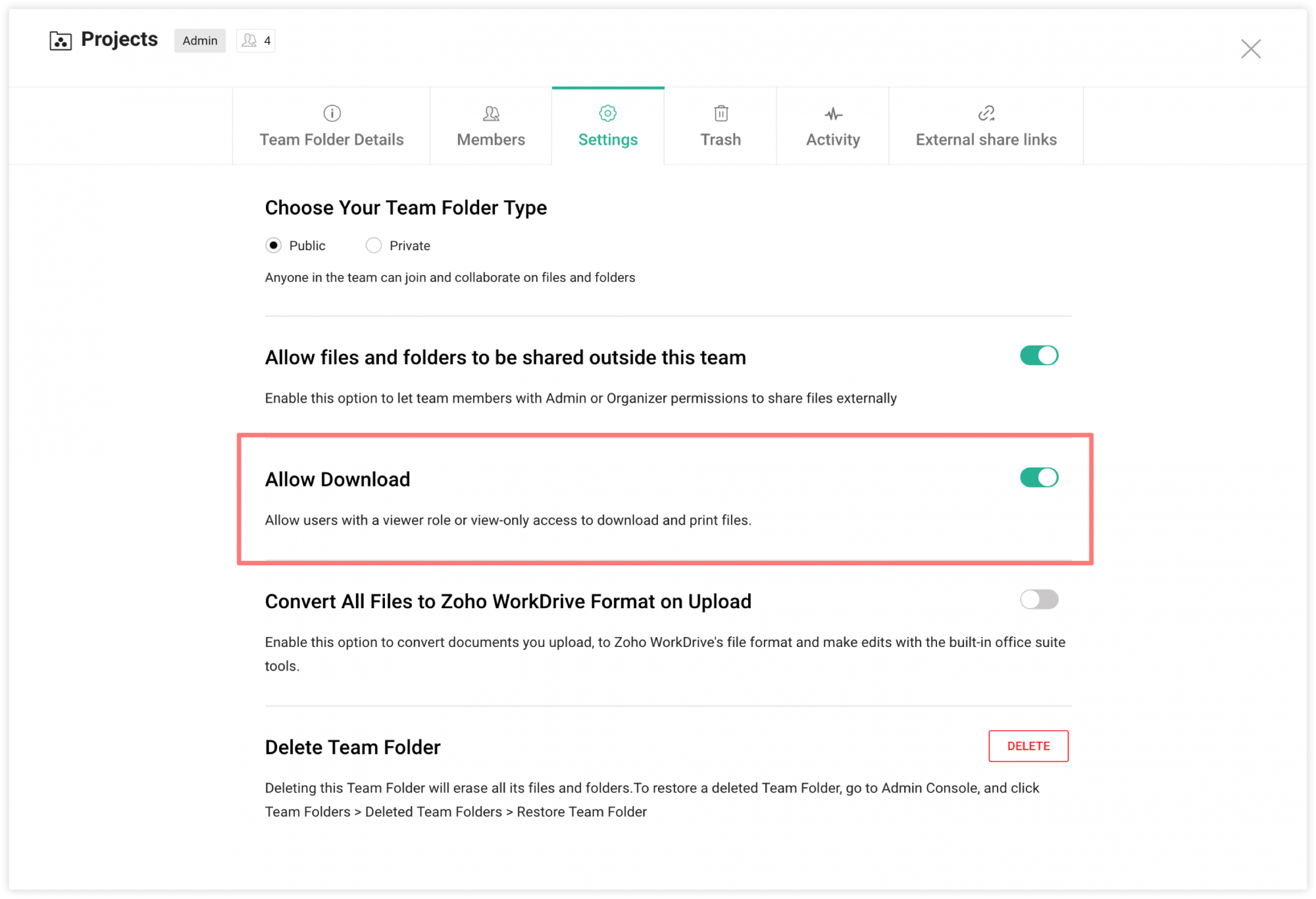
Task: Click the Admin badge next to Projects
Action: (x=199, y=40)
